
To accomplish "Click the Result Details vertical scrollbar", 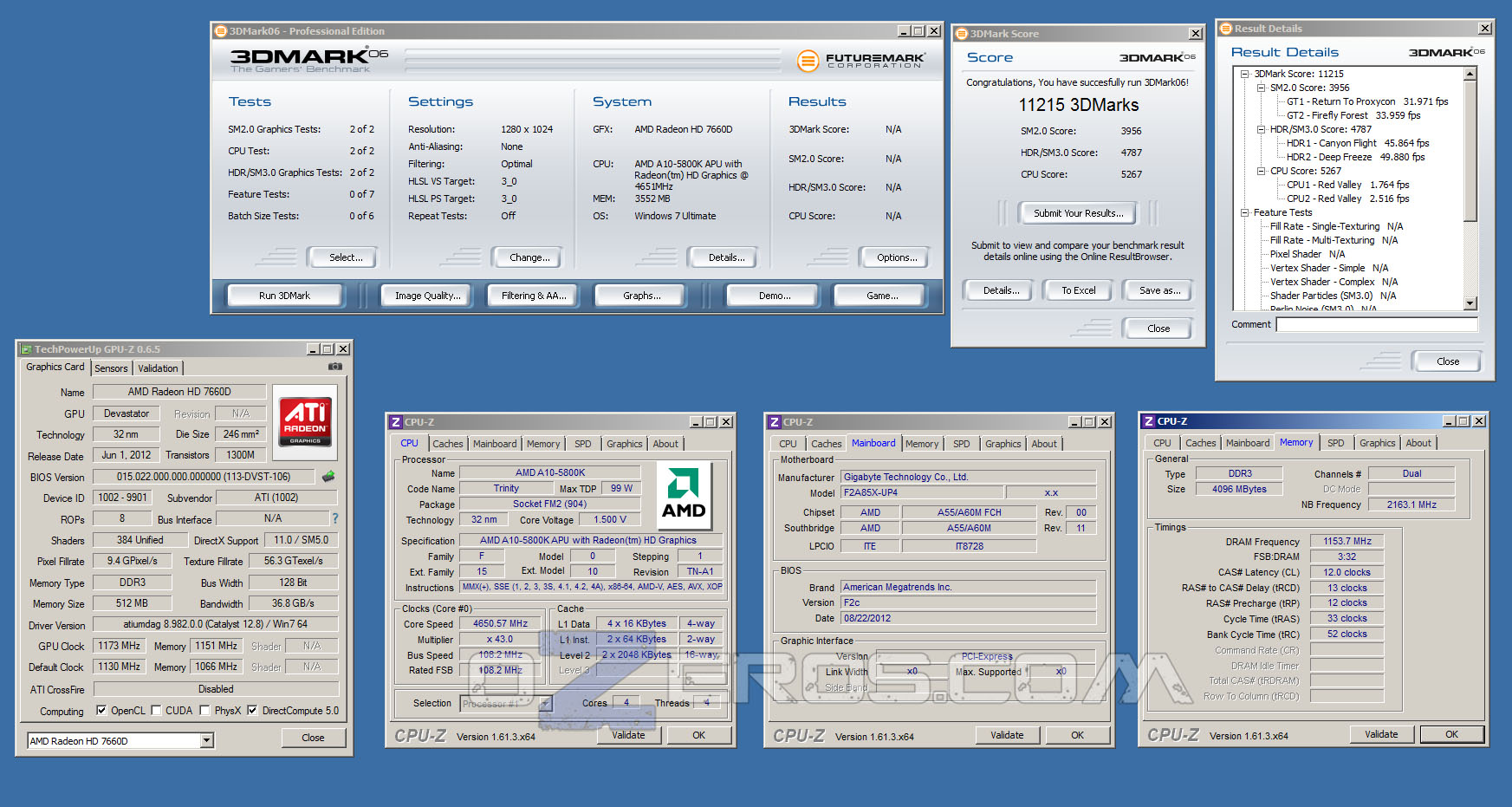I will coord(1470,188).
